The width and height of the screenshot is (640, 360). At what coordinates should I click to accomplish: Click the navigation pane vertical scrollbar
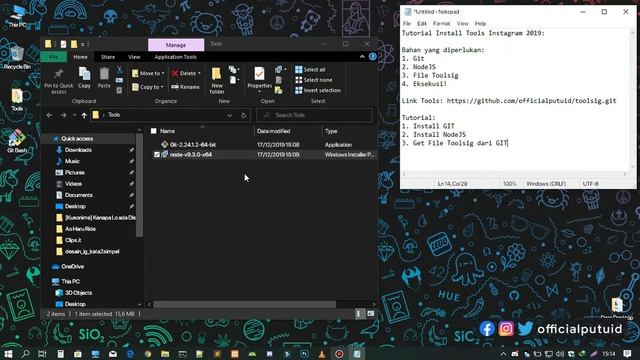139,186
